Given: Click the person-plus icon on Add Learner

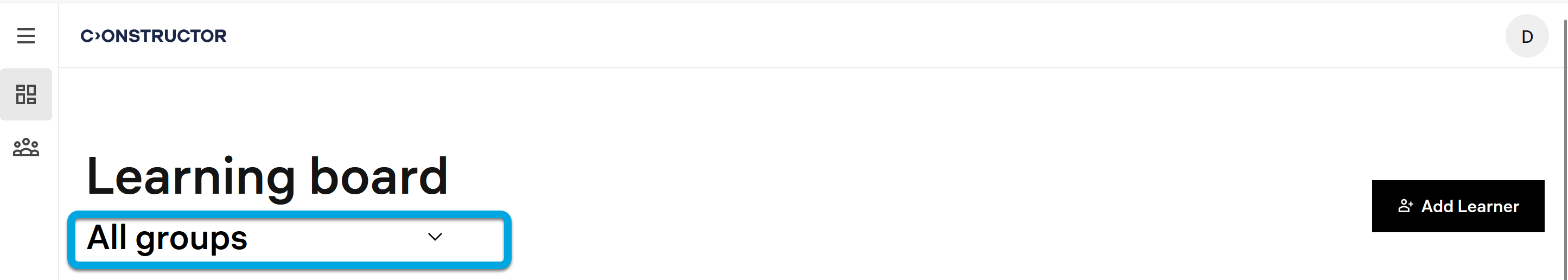Looking at the screenshot, I should pos(1405,206).
